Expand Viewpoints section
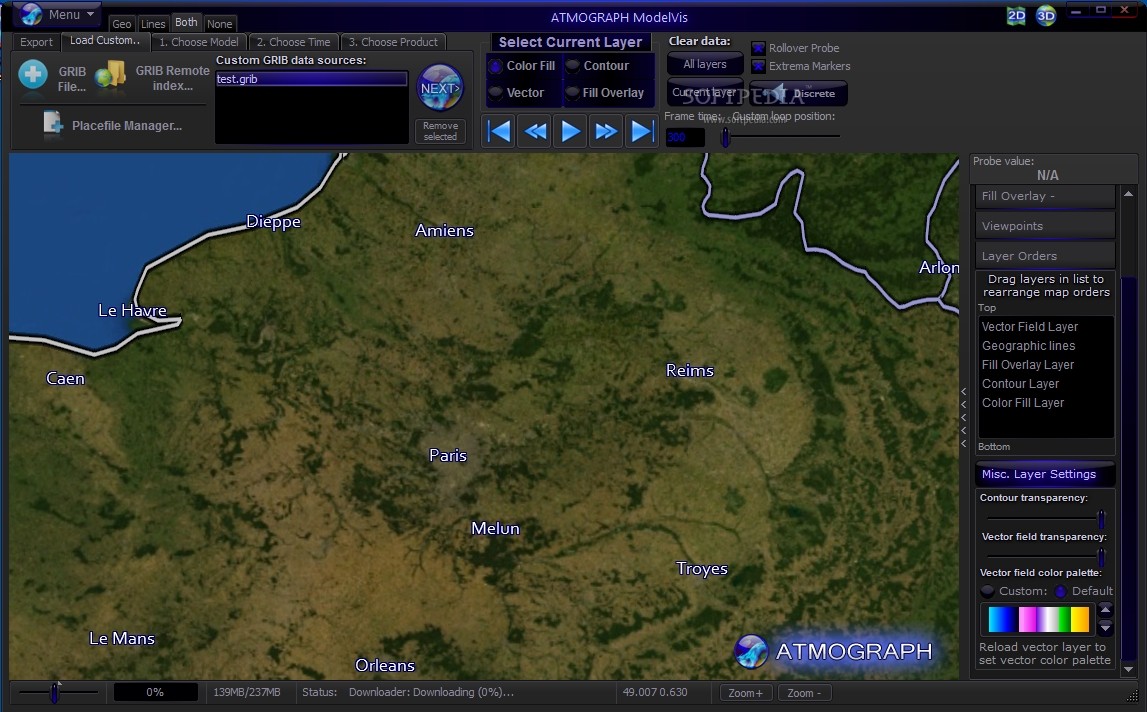Image resolution: width=1147 pixels, height=712 pixels. (x=1045, y=226)
